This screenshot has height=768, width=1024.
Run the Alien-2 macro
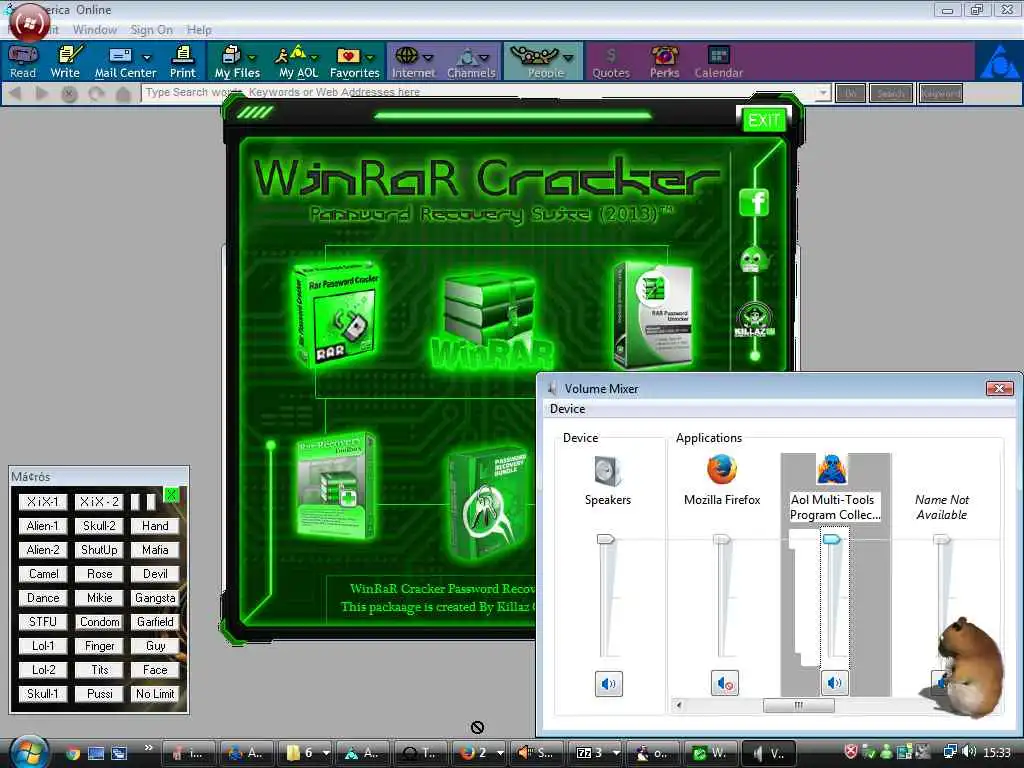coord(43,550)
